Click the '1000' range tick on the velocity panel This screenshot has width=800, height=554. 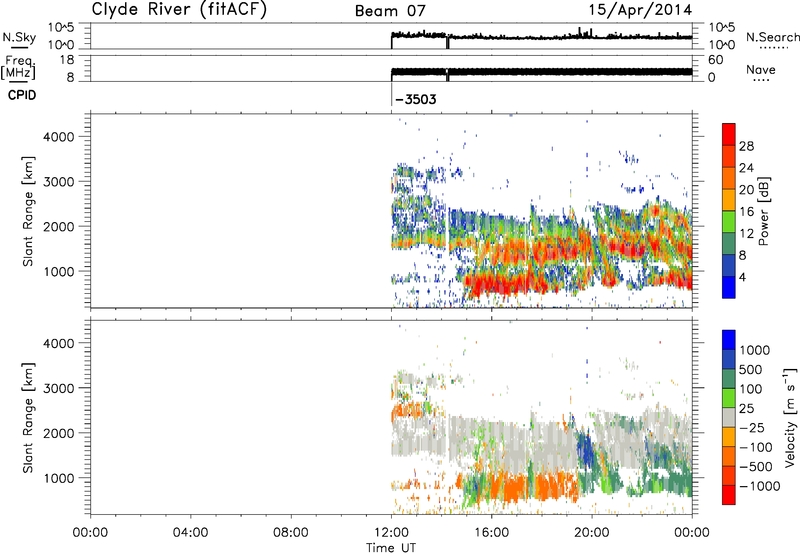click(58, 478)
